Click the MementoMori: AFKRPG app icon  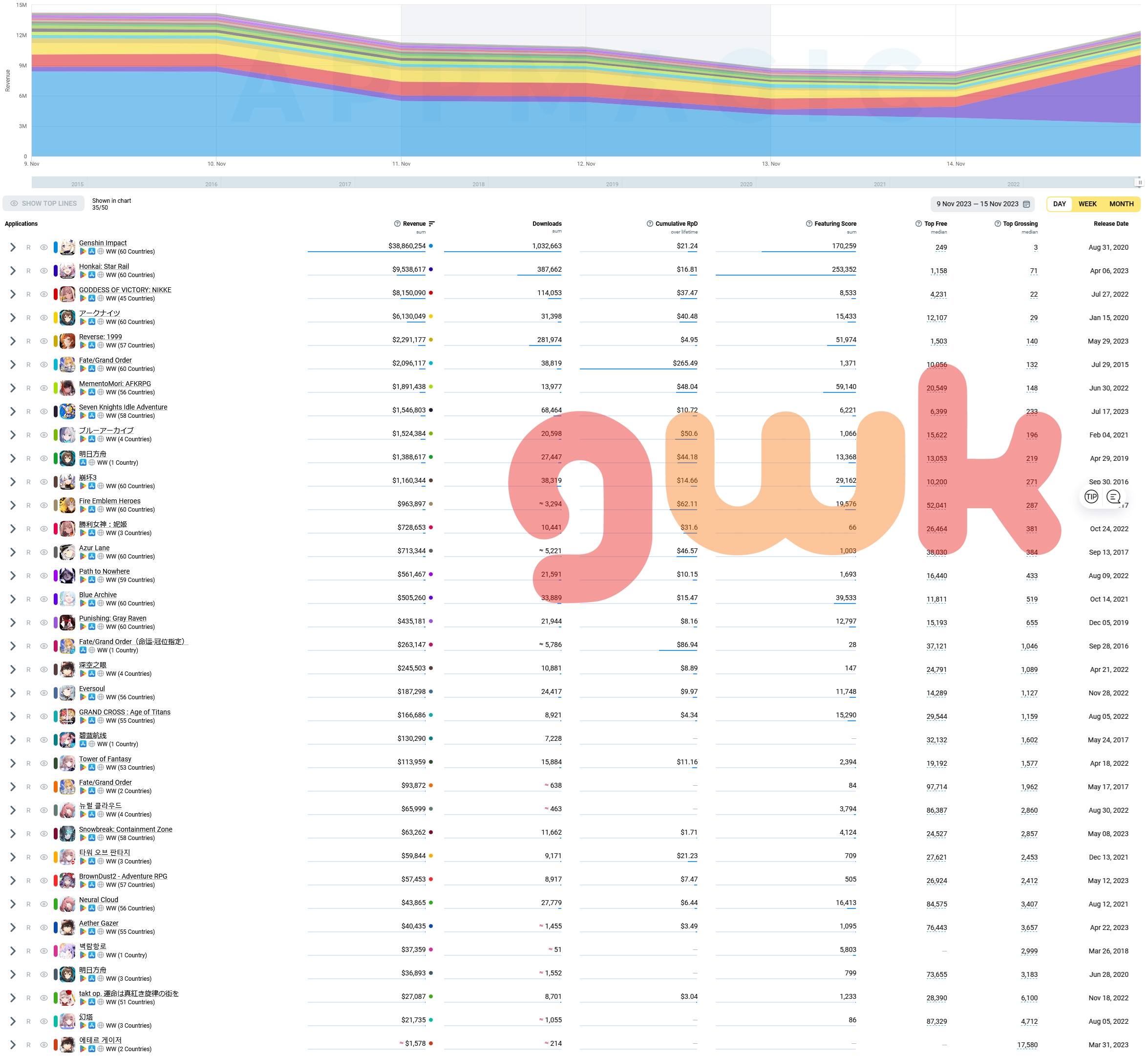[x=67, y=388]
